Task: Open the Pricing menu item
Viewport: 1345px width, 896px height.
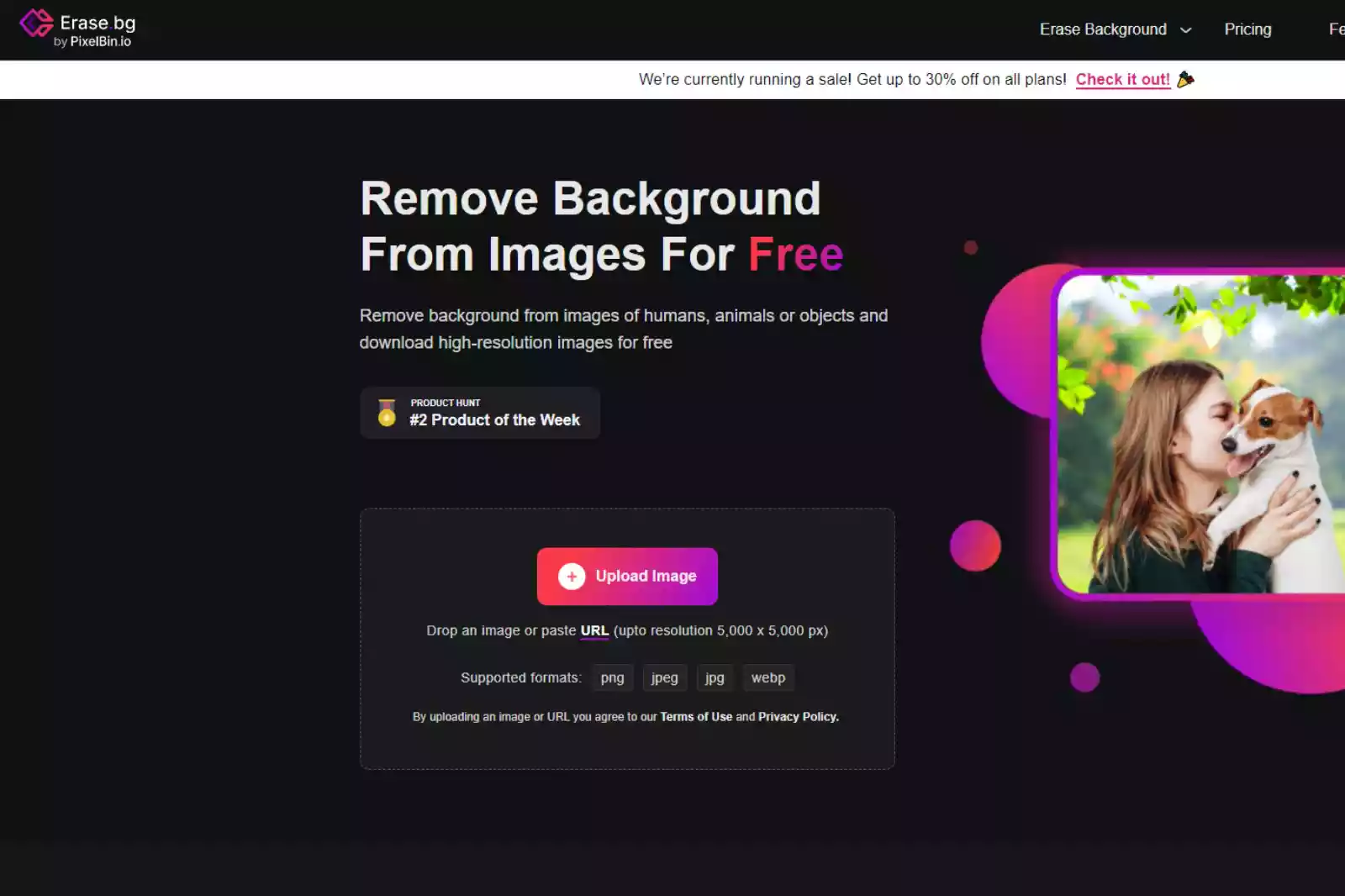Action: (1247, 29)
